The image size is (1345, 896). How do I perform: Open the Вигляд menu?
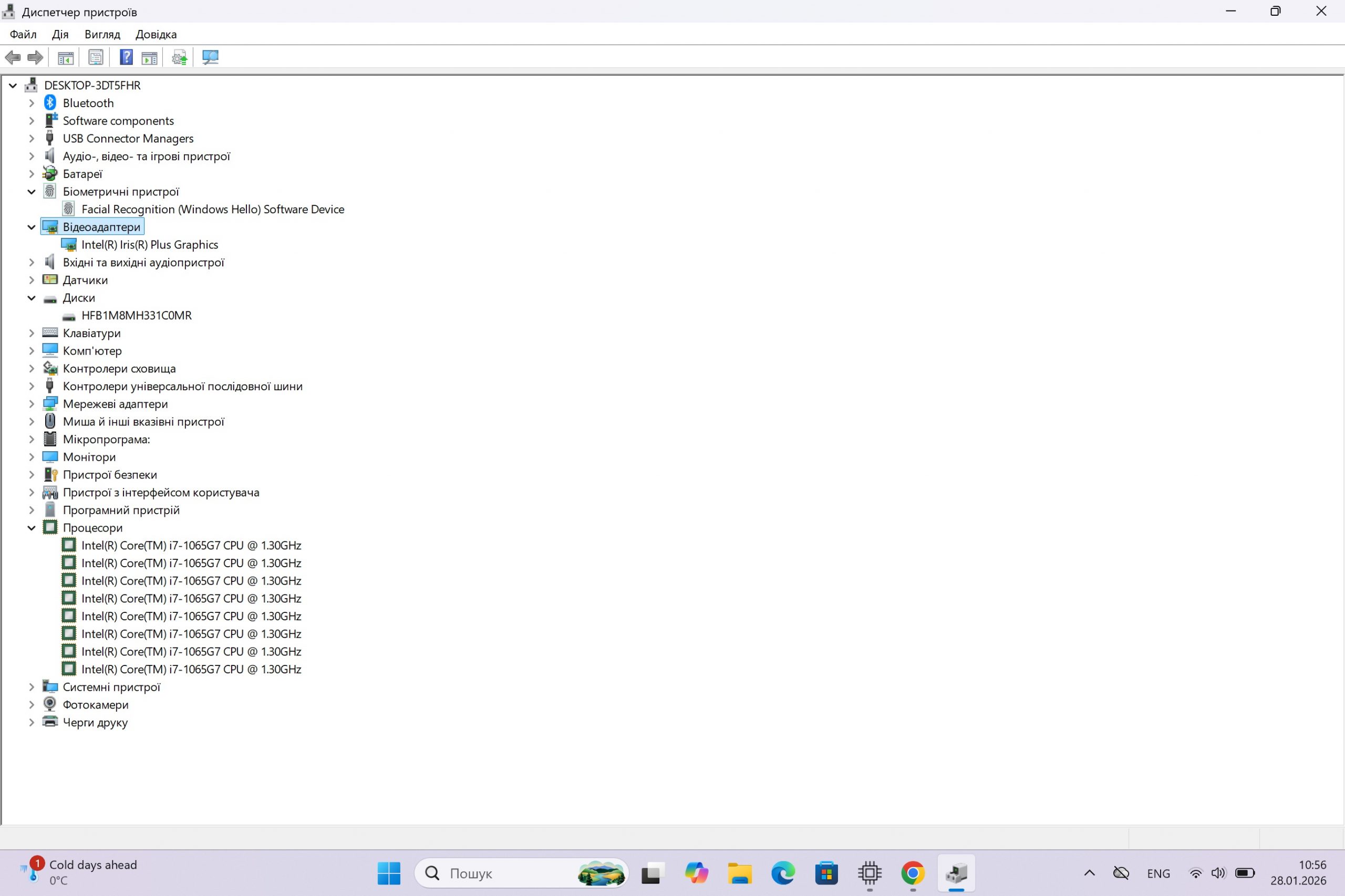(102, 34)
